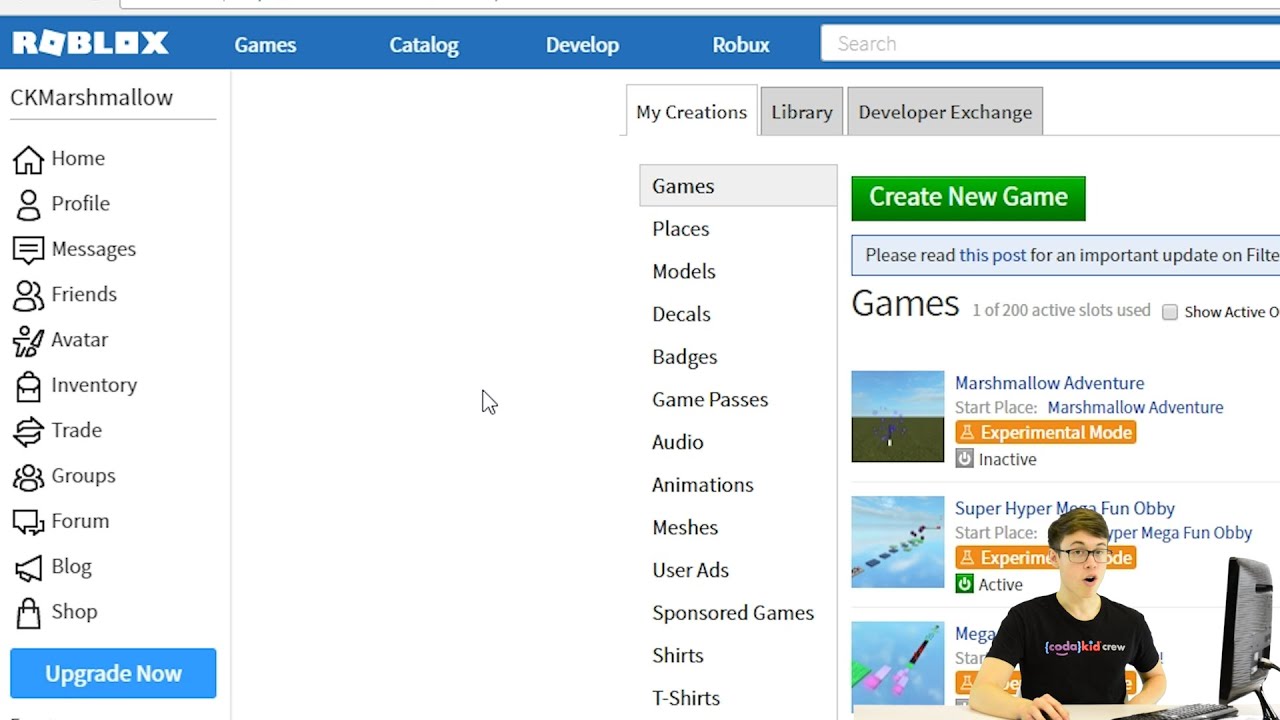Click the Create New Game button
The width and height of the screenshot is (1280, 720).
coord(968,197)
